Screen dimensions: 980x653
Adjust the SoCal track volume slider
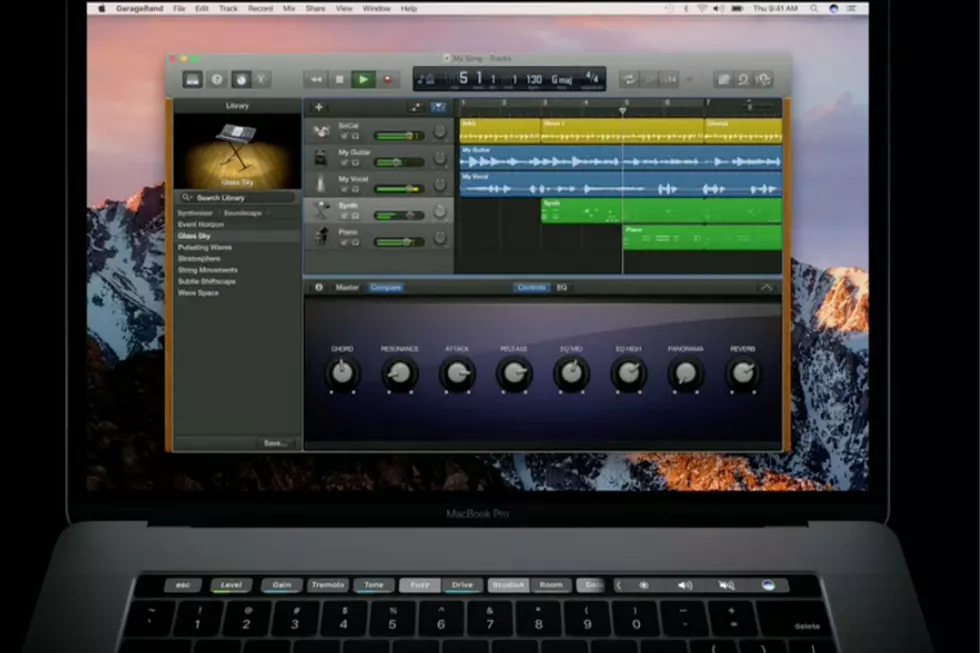tap(399, 136)
